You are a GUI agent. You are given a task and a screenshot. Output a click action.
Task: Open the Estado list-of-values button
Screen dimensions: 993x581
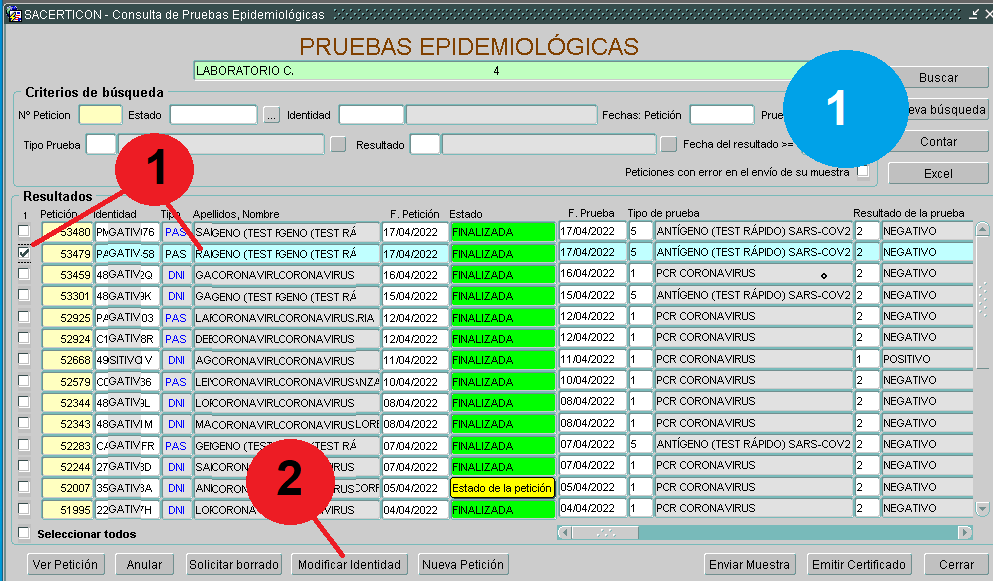(271, 115)
